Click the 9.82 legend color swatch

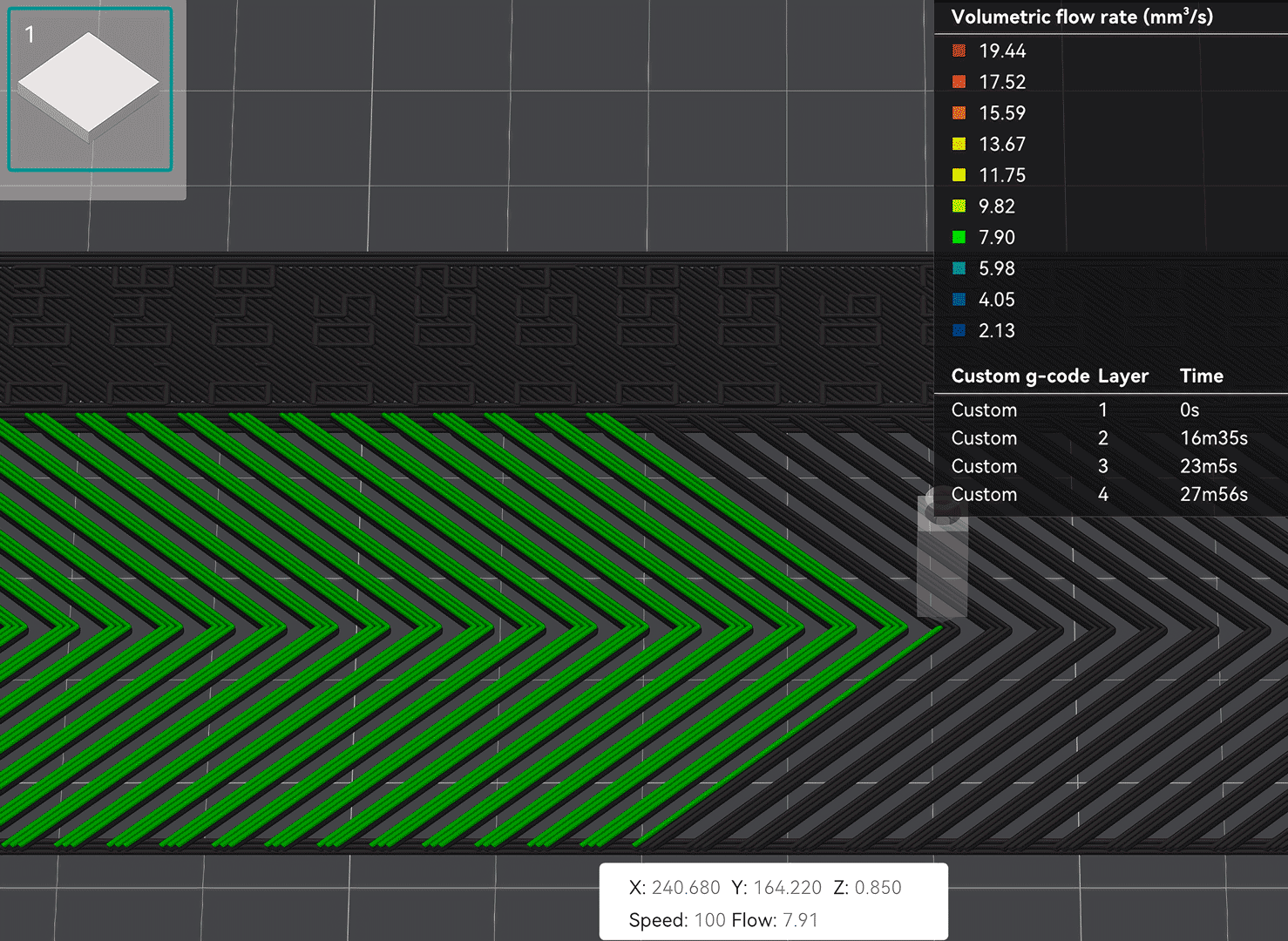[x=959, y=206]
